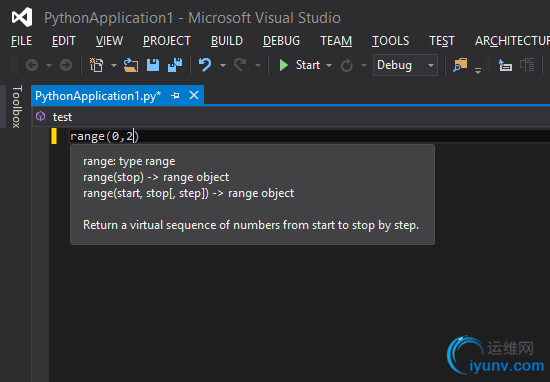Image resolution: width=550 pixels, height=382 pixels.
Task: Close the PythonApplication1.py tab
Action: (194, 95)
